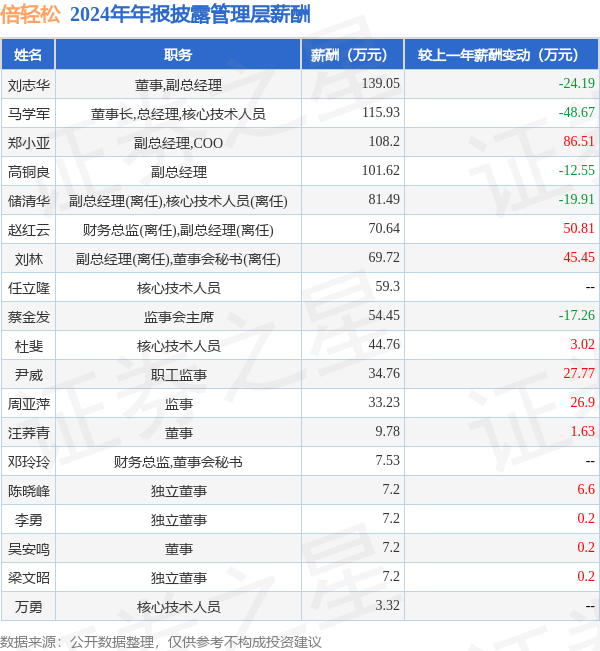
Task: Click the change value 50.81
Action: (x=579, y=228)
